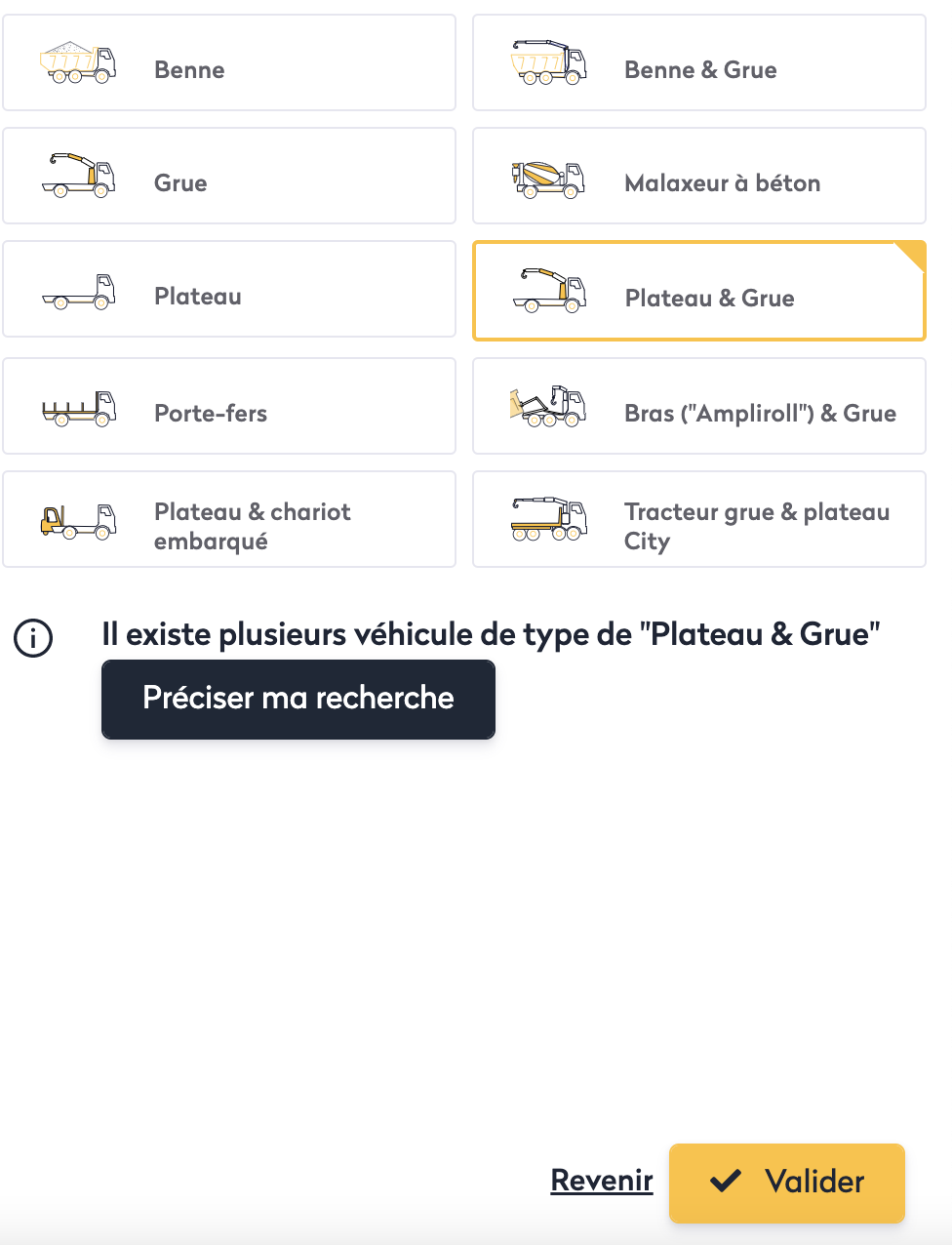Click the concrete mixer truck icon
Screen dimensions: 952x1245
(548, 179)
